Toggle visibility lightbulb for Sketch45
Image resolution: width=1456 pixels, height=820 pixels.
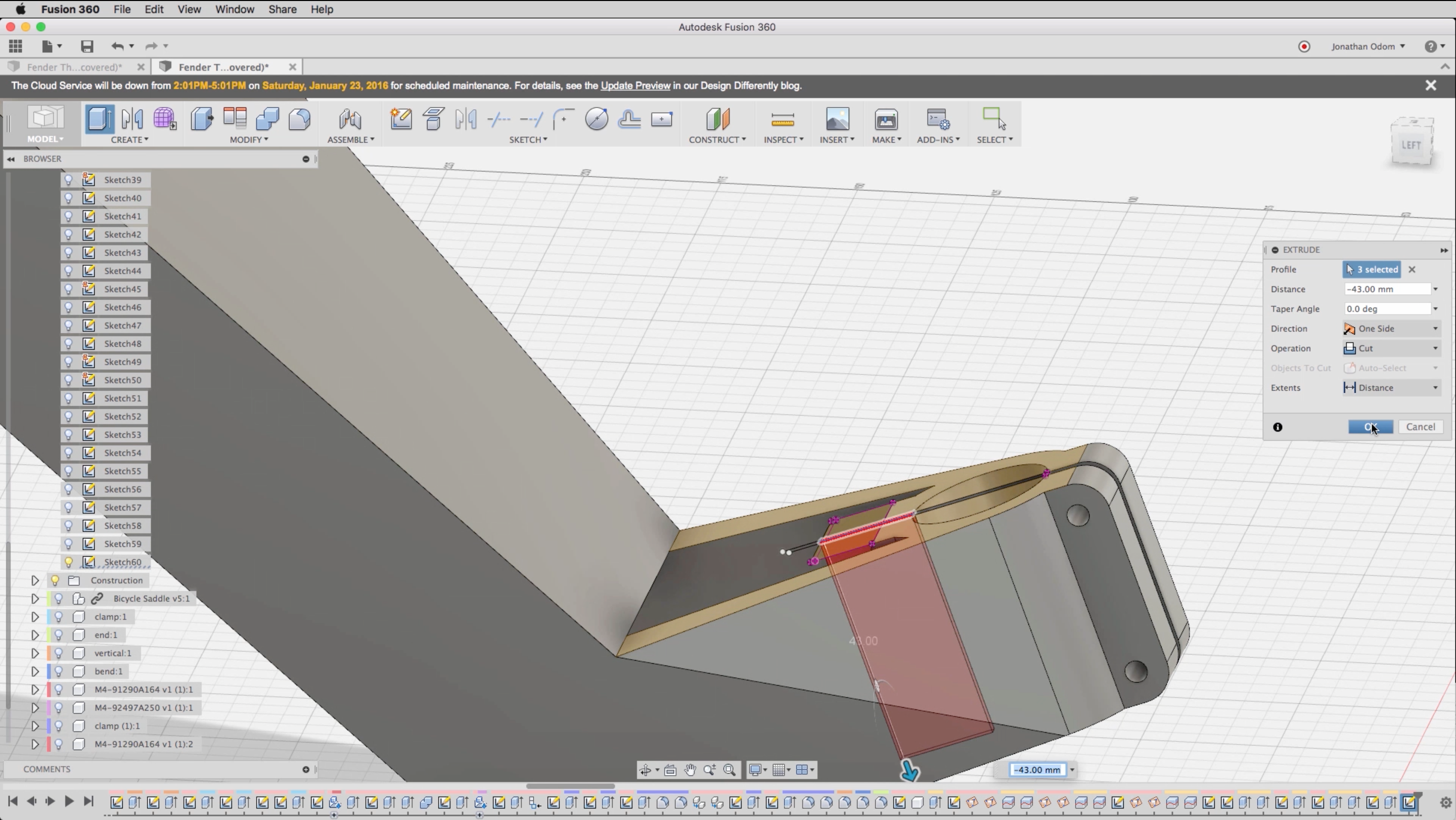(68, 289)
